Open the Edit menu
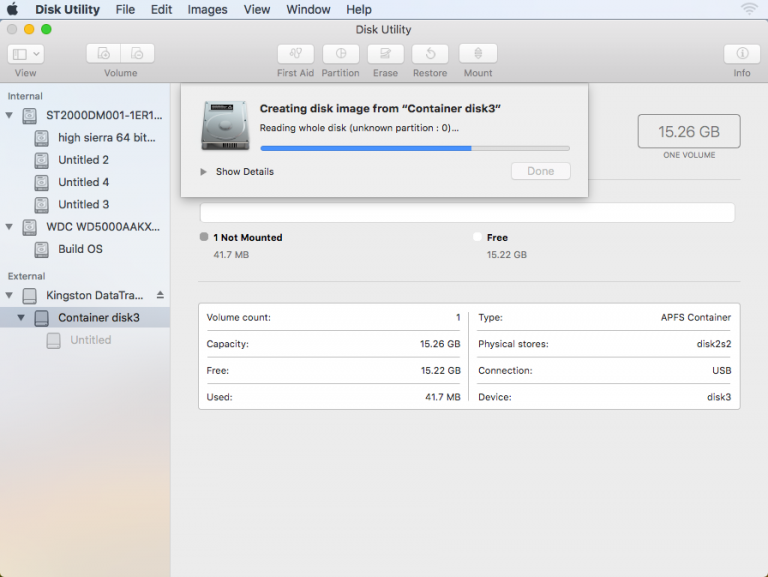The image size is (768, 577). tap(161, 9)
